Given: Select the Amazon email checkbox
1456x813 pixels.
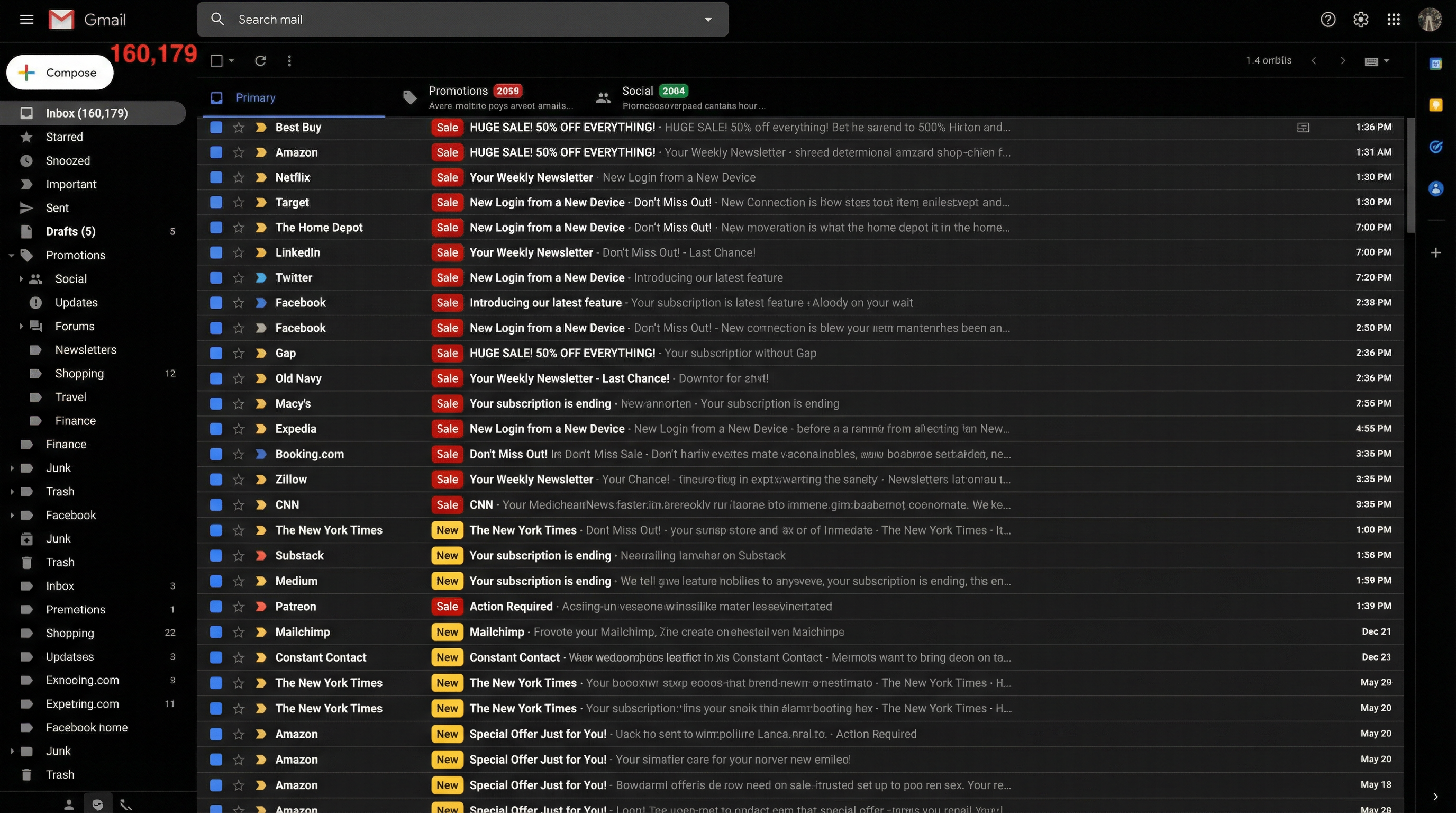Looking at the screenshot, I should 215,152.
